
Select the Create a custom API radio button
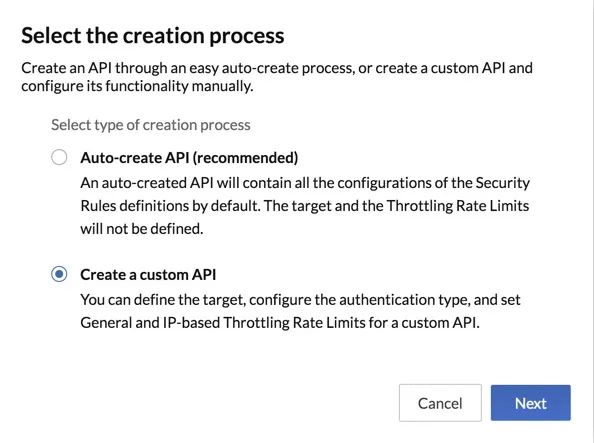tap(59, 274)
